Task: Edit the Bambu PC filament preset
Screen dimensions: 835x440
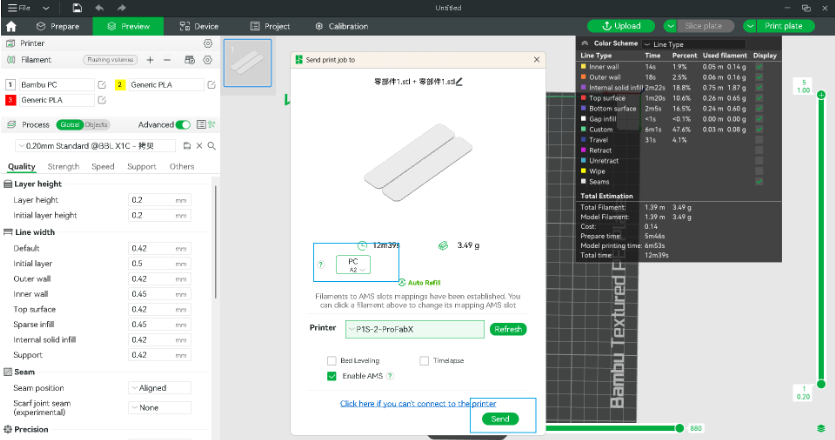Action: 102,85
